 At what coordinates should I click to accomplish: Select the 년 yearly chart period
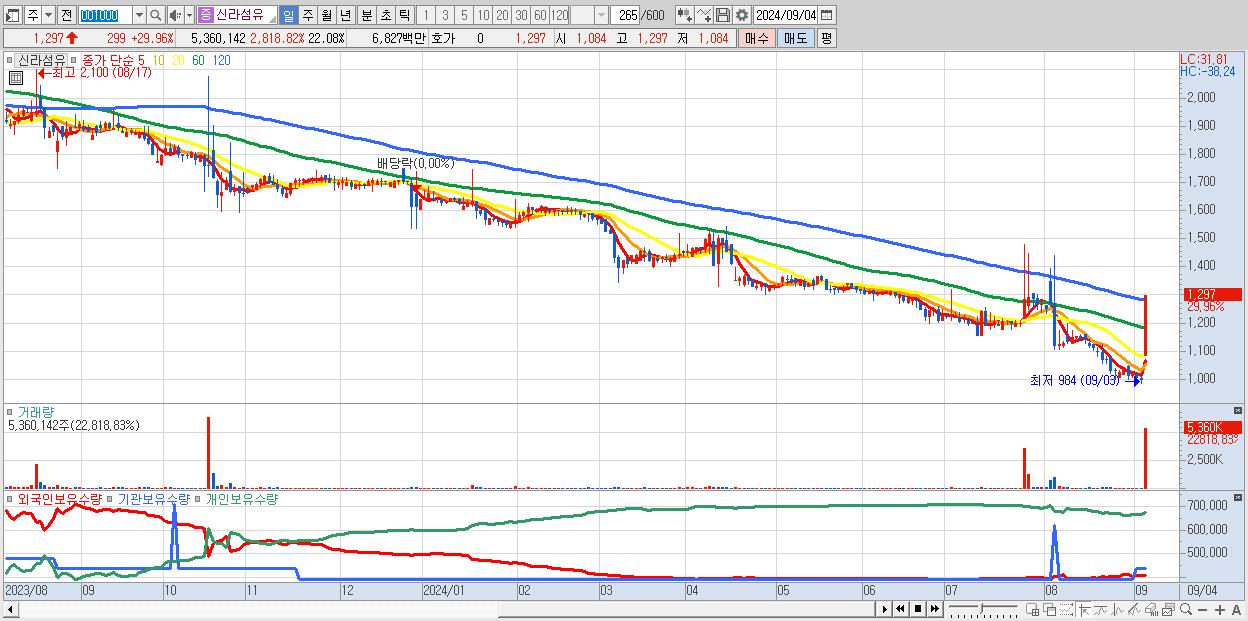click(345, 16)
